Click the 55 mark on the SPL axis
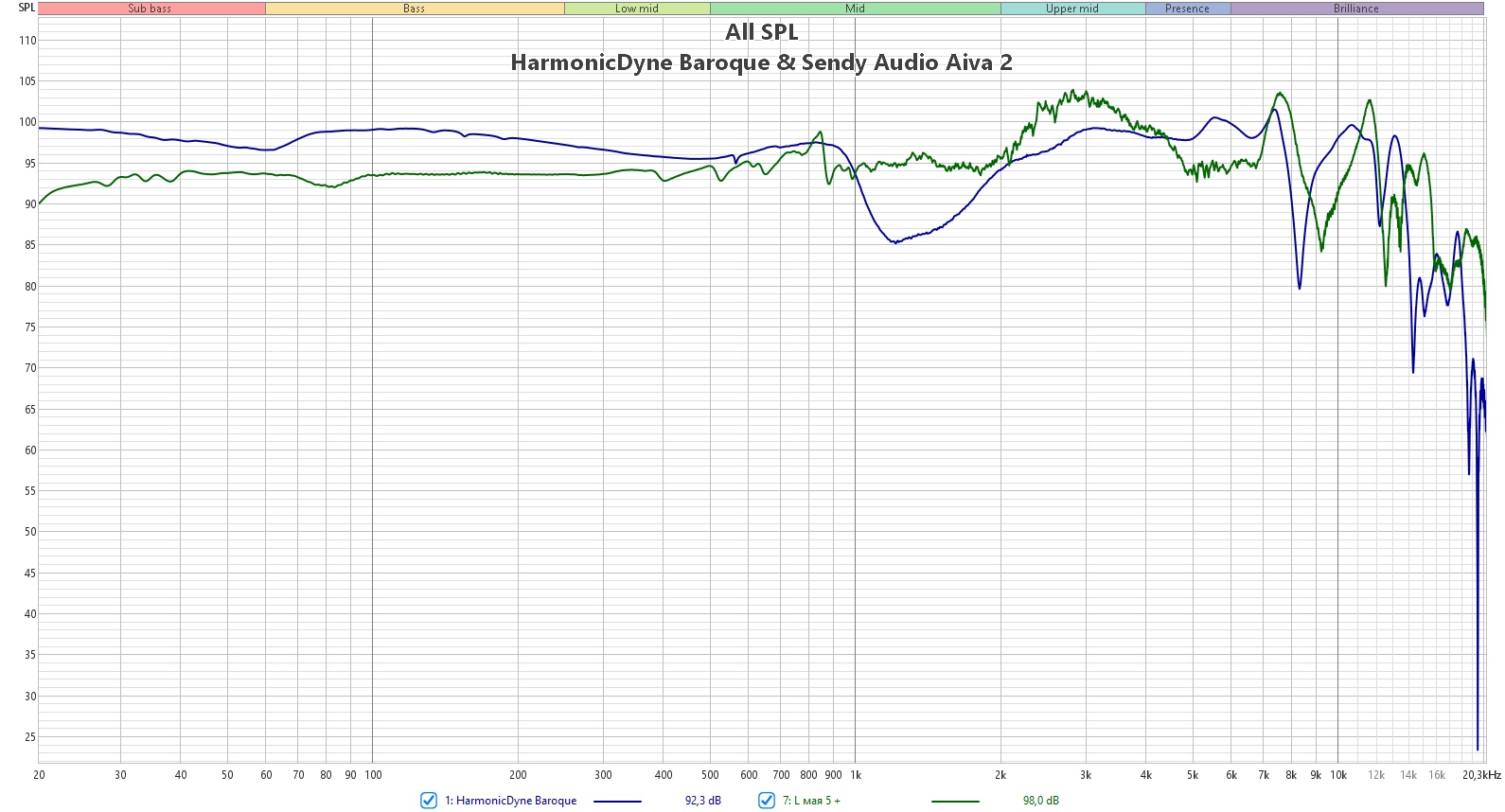 click(30, 491)
